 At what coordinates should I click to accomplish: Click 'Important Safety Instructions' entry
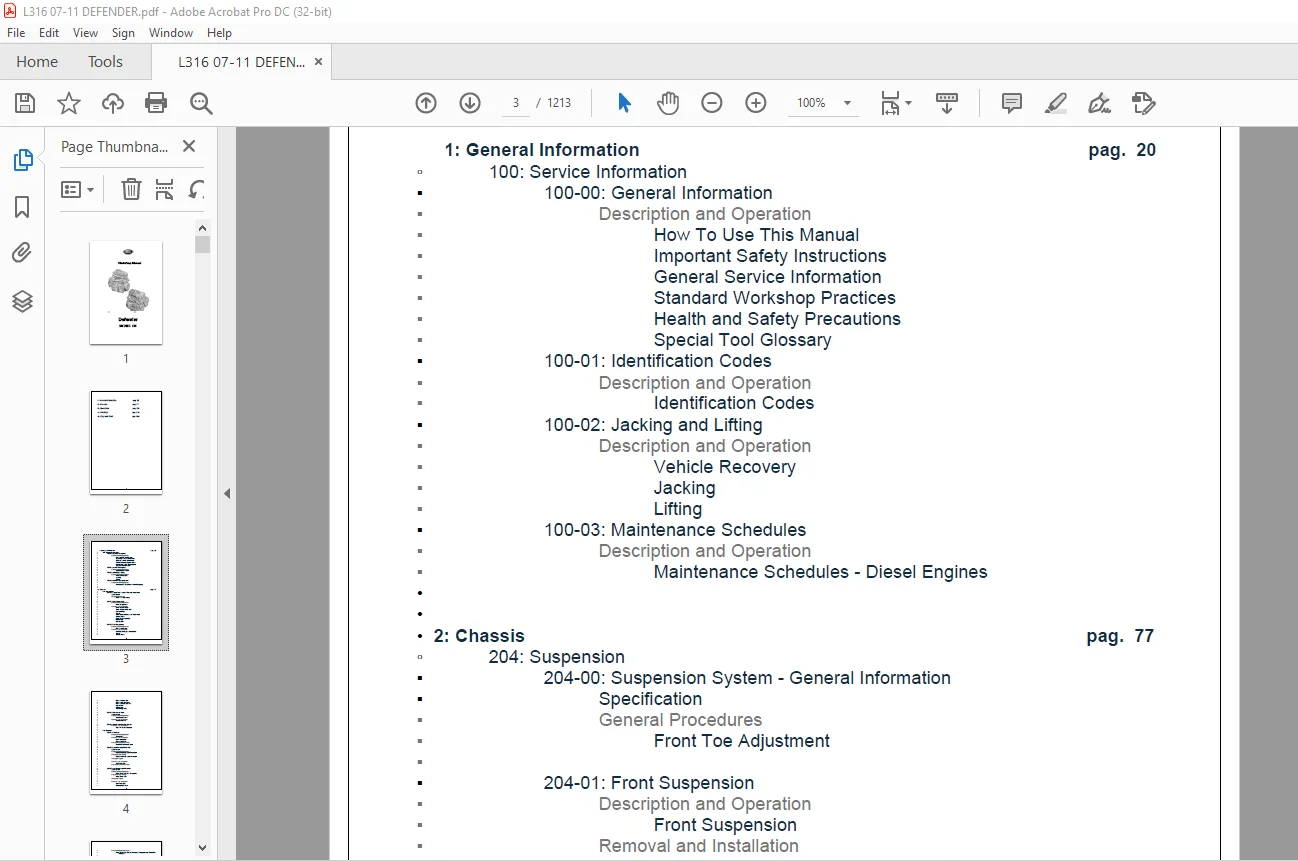(x=770, y=256)
